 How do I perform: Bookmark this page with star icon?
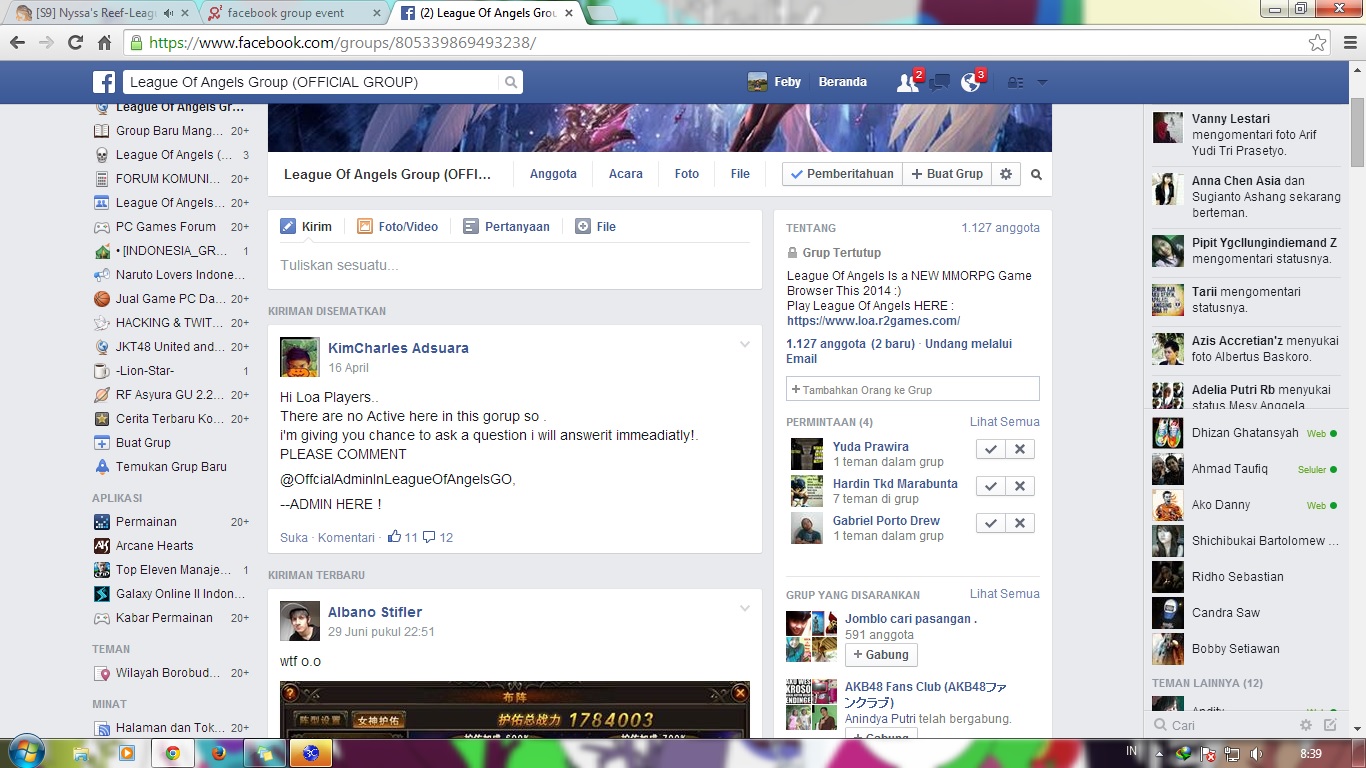tap(1318, 43)
